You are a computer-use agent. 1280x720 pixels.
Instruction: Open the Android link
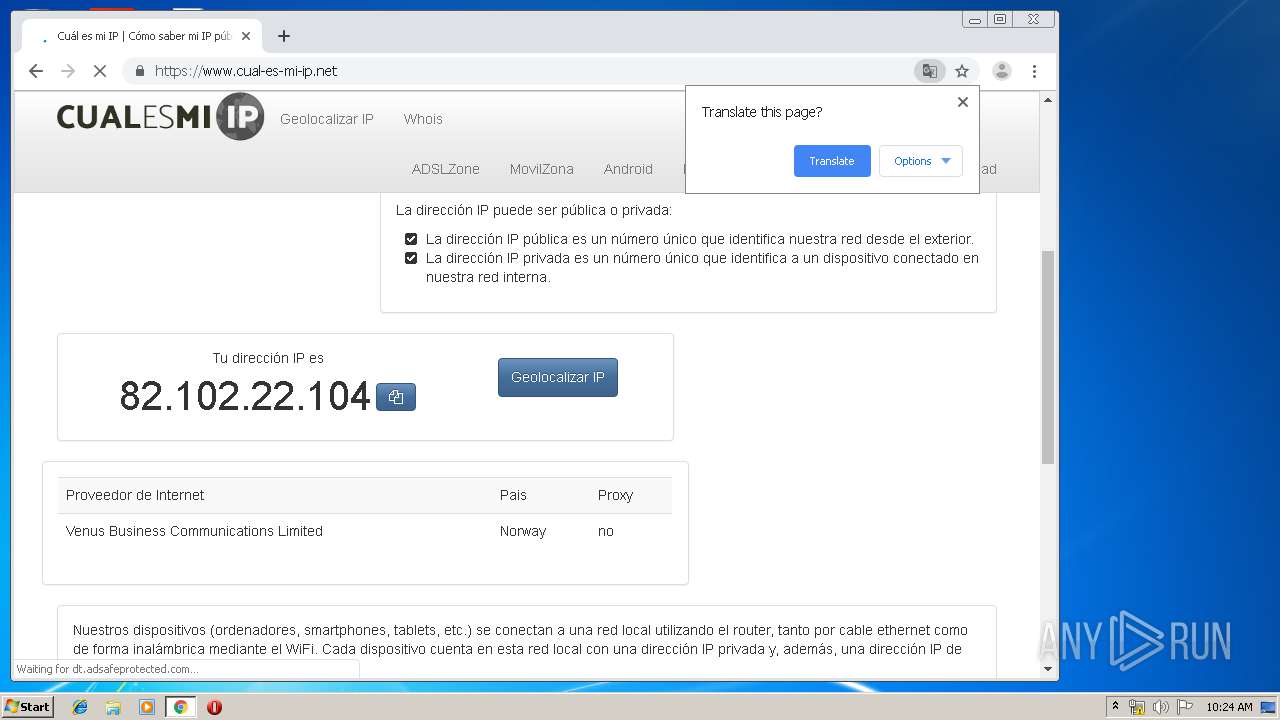[628, 169]
